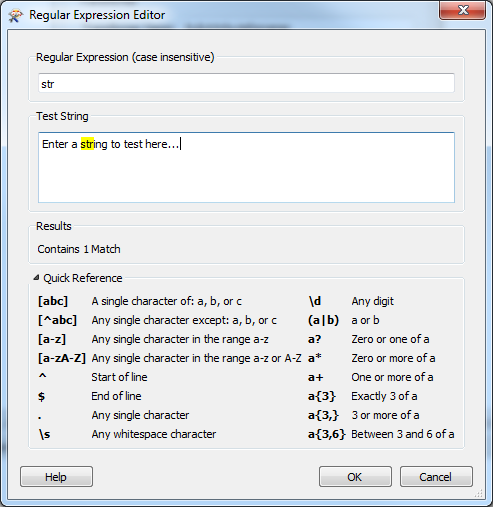Click the [a-z] range reference token
Viewport: 493px width, 507px height.
(x=52, y=339)
